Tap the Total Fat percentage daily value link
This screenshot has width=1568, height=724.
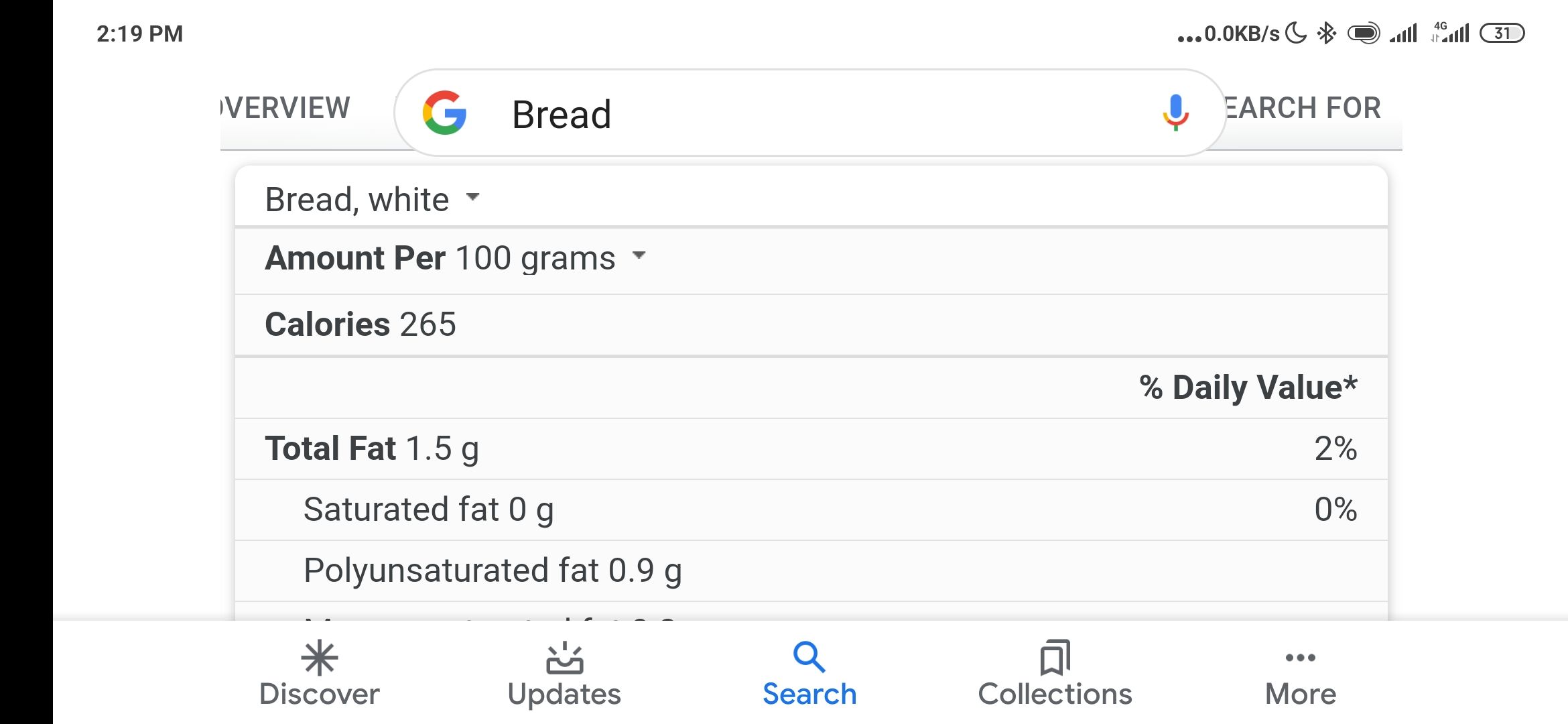click(x=1335, y=448)
